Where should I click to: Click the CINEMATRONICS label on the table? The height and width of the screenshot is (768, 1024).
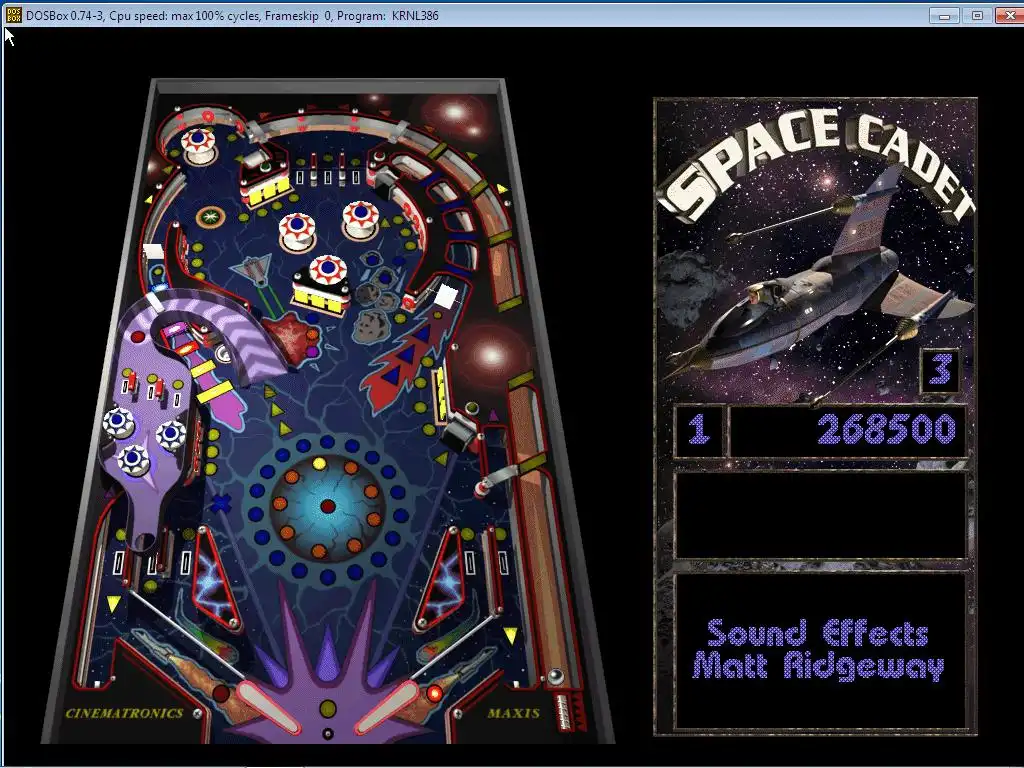(124, 713)
